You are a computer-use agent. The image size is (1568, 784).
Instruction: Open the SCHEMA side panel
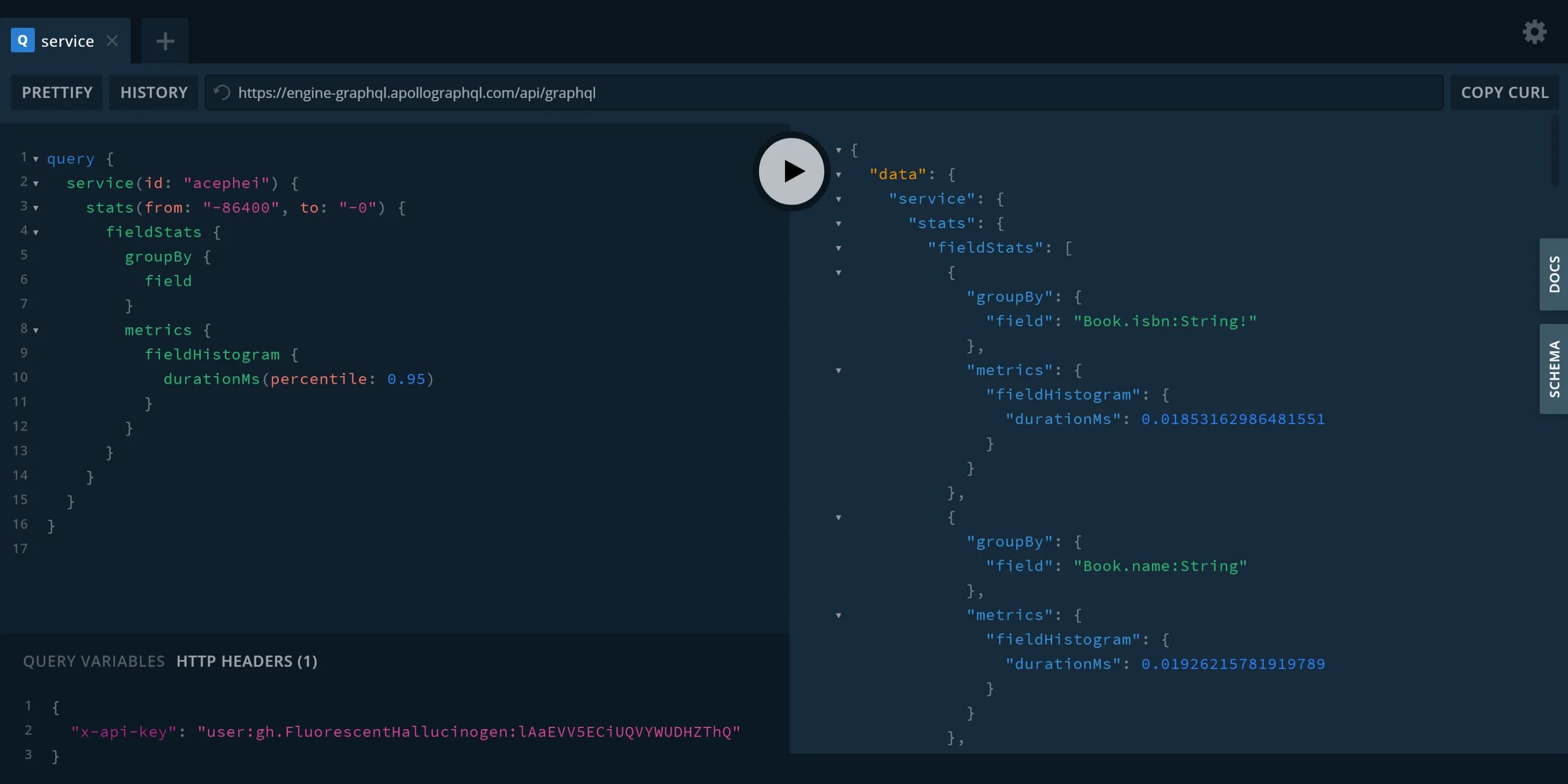1554,369
